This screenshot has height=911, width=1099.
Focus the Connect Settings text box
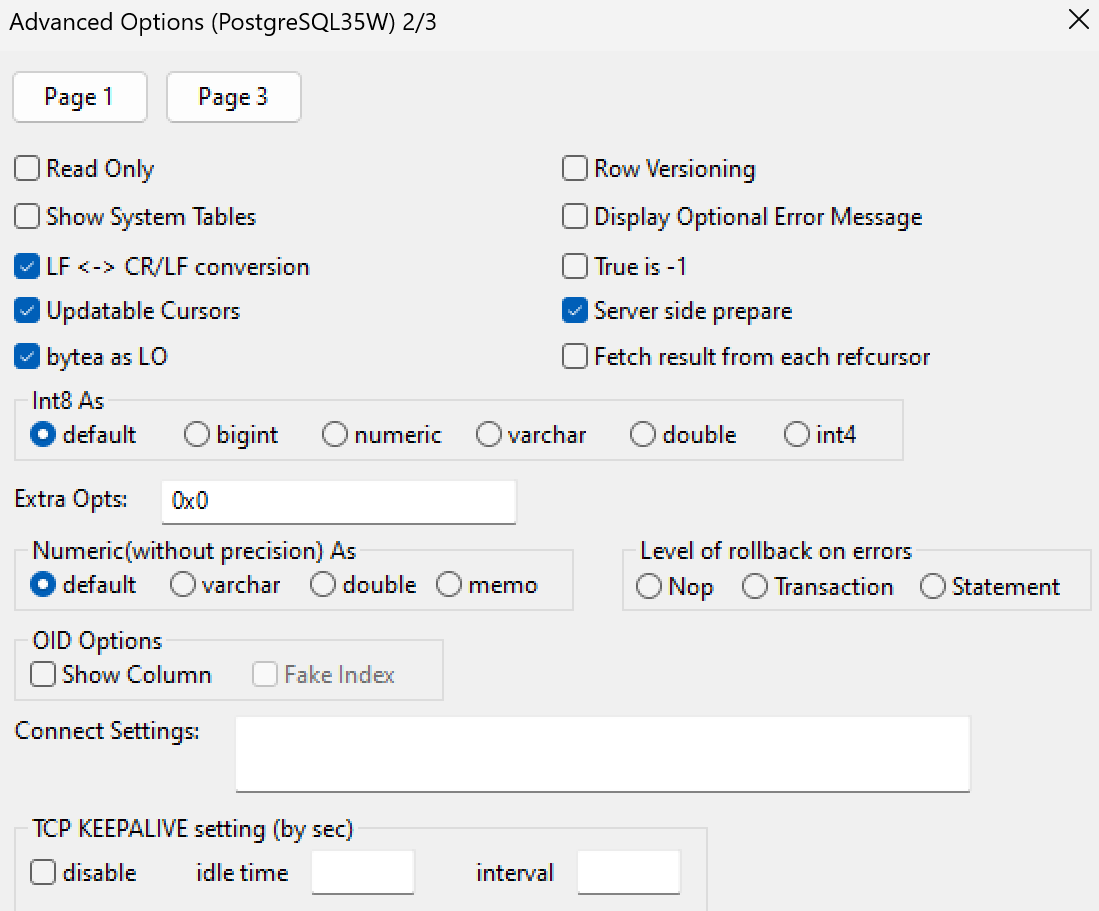click(602, 753)
